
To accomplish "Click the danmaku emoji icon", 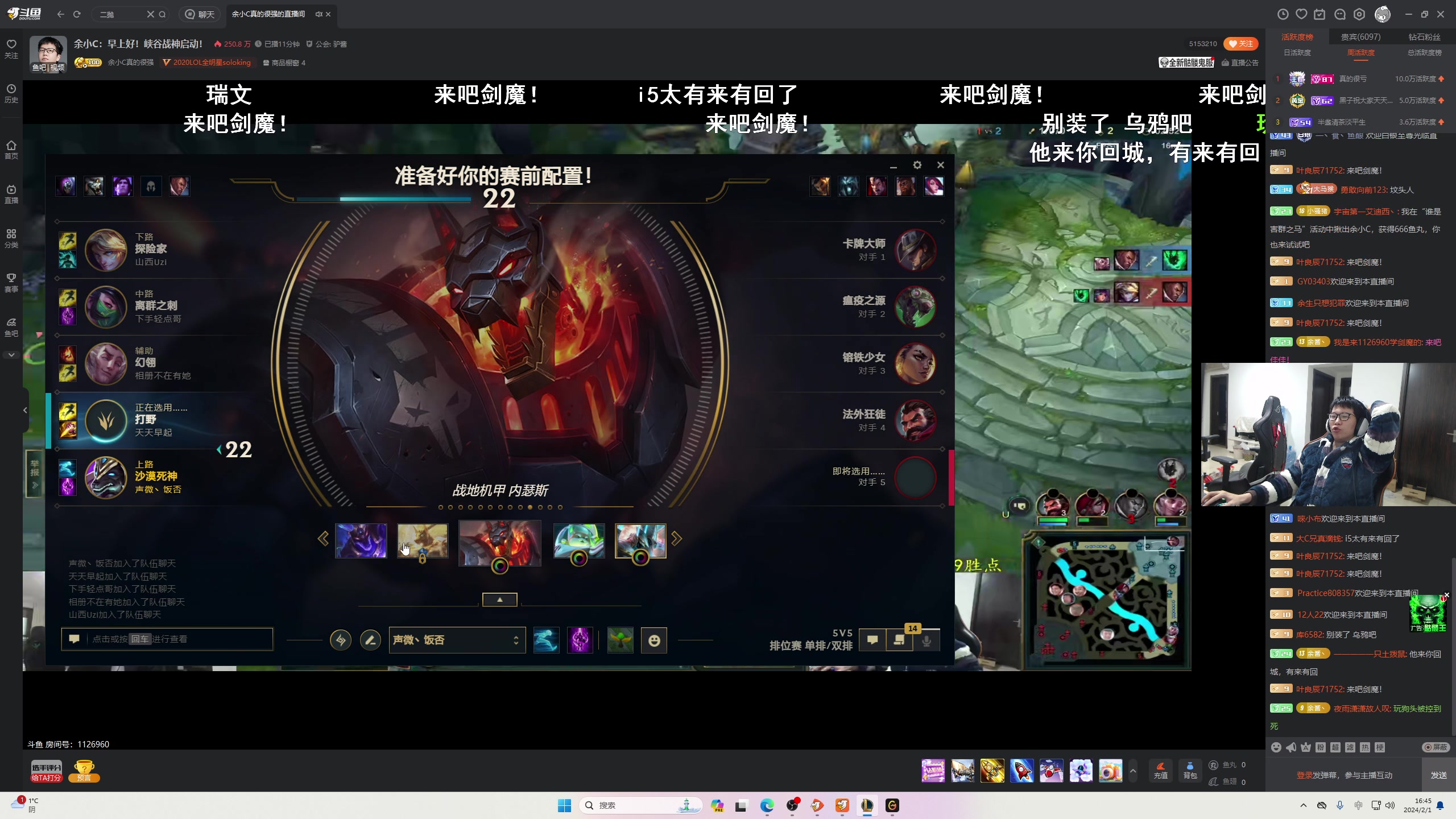I will click(1276, 747).
